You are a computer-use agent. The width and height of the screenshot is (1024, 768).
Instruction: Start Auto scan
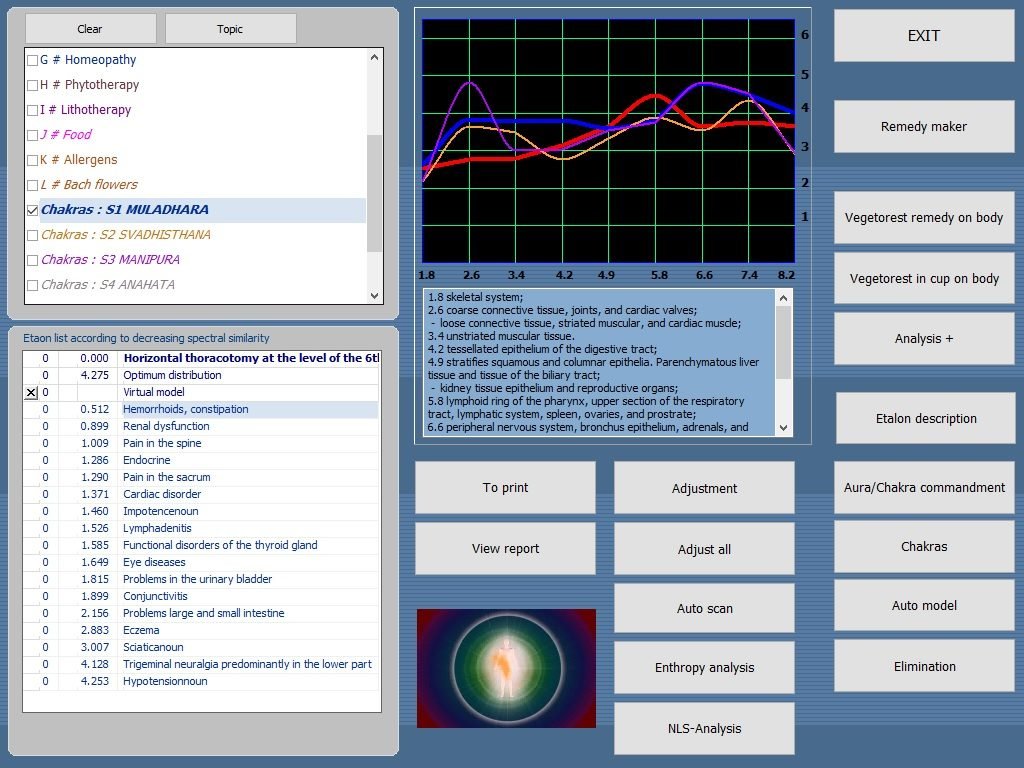(x=704, y=608)
